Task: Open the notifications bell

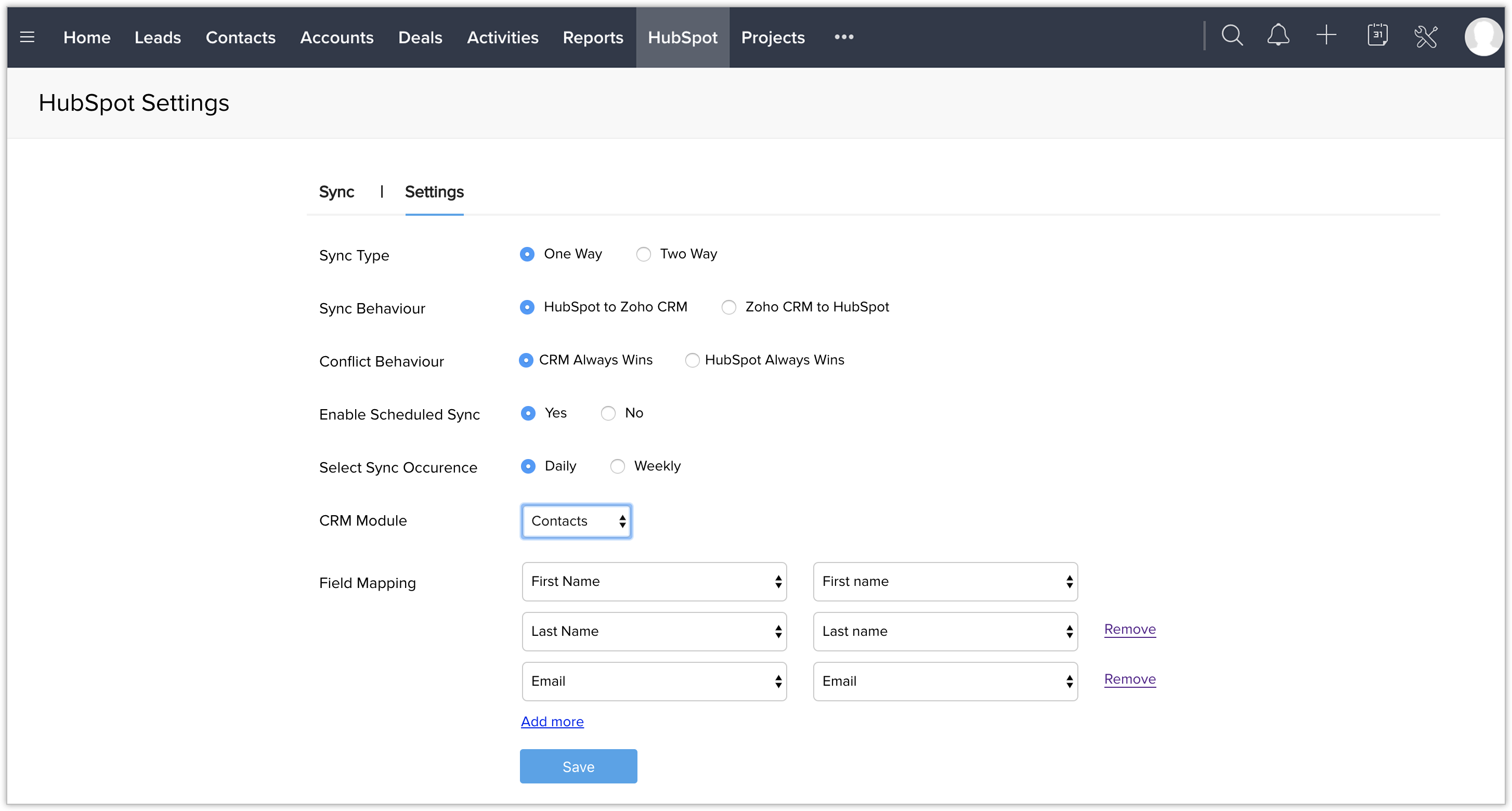Action: [x=1278, y=36]
